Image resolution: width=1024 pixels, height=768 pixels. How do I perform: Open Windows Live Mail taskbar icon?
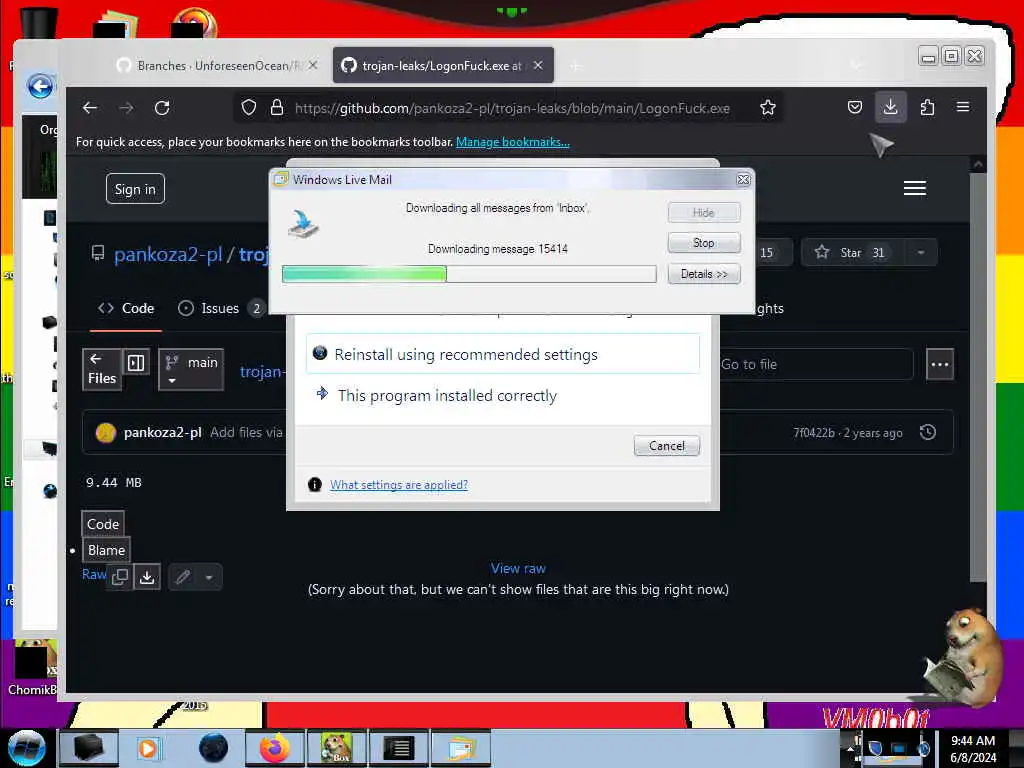coord(460,748)
